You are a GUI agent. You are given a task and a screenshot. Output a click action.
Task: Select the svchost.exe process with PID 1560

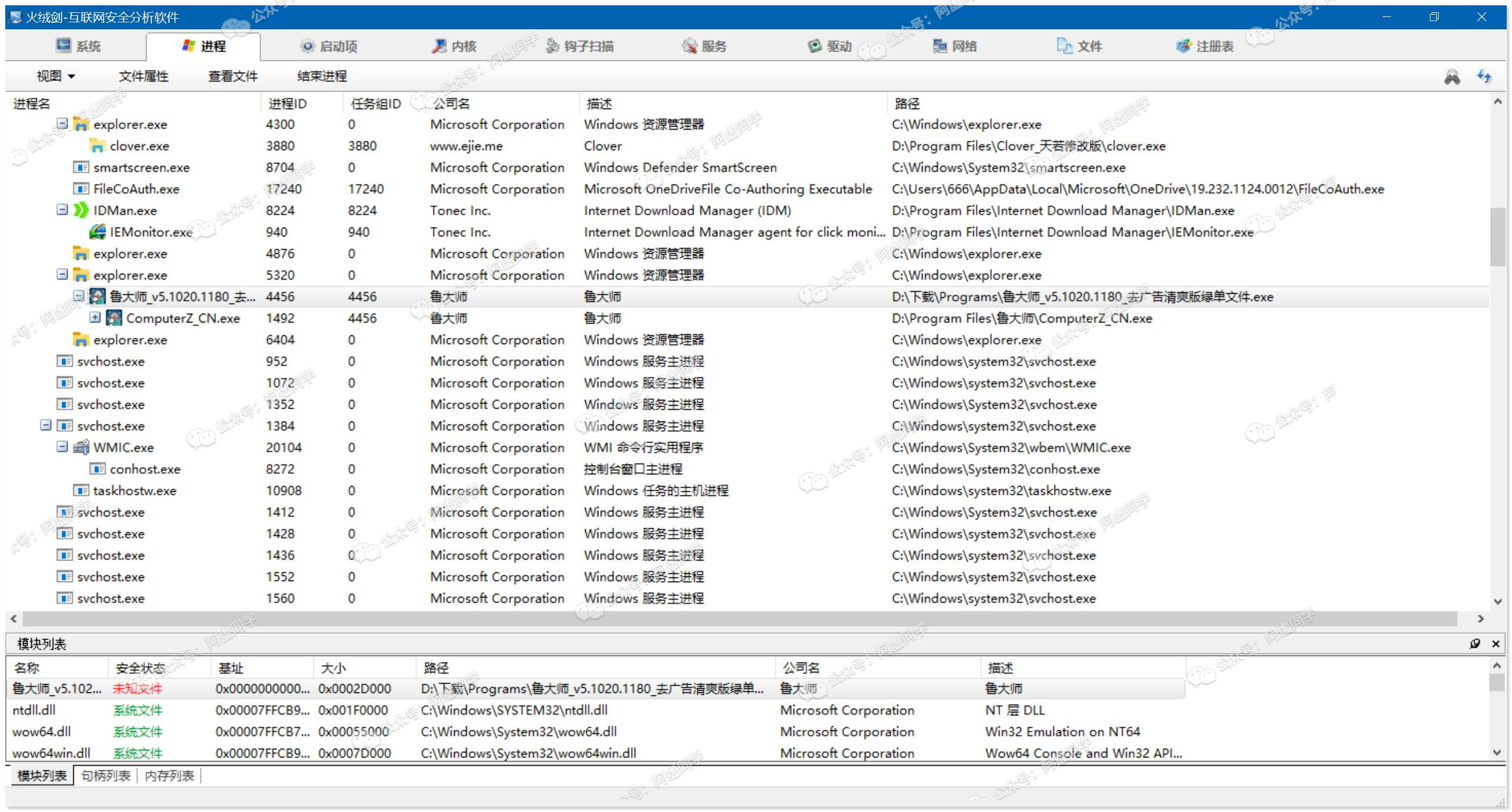coord(748,598)
